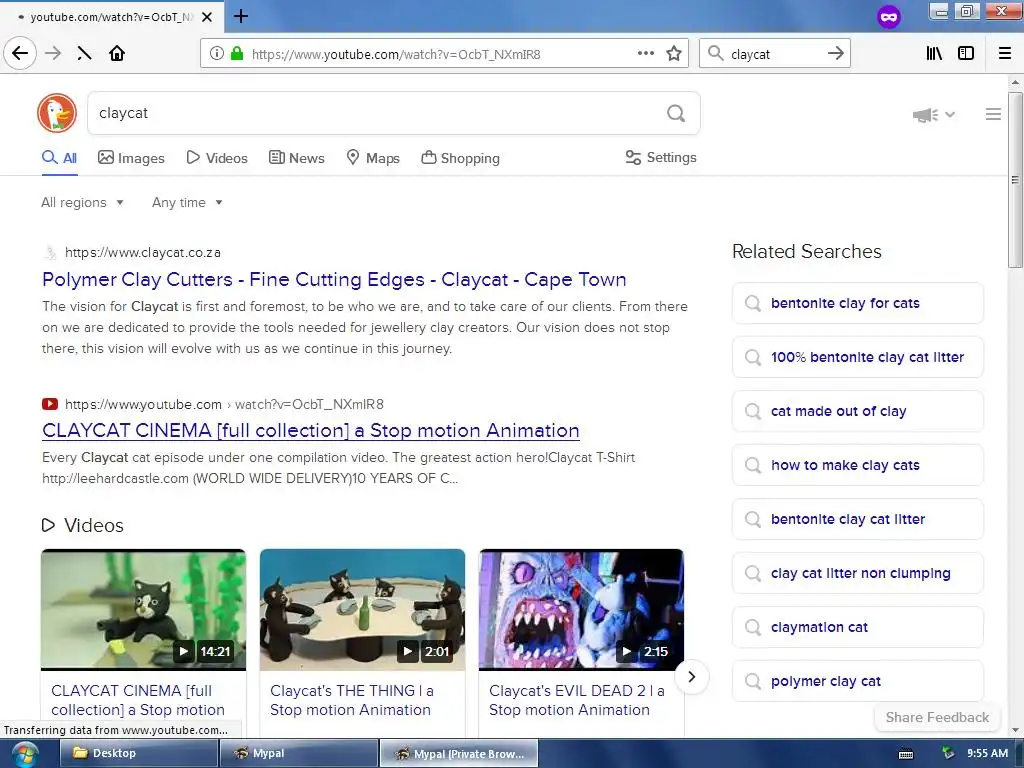Click the private browsing mask icon
Image resolution: width=1024 pixels, height=768 pixels.
point(888,17)
